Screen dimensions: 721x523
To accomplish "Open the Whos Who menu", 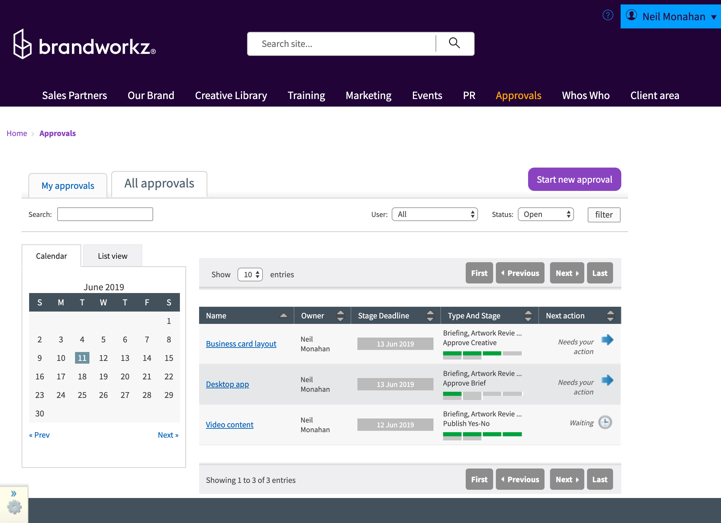I will pos(585,96).
